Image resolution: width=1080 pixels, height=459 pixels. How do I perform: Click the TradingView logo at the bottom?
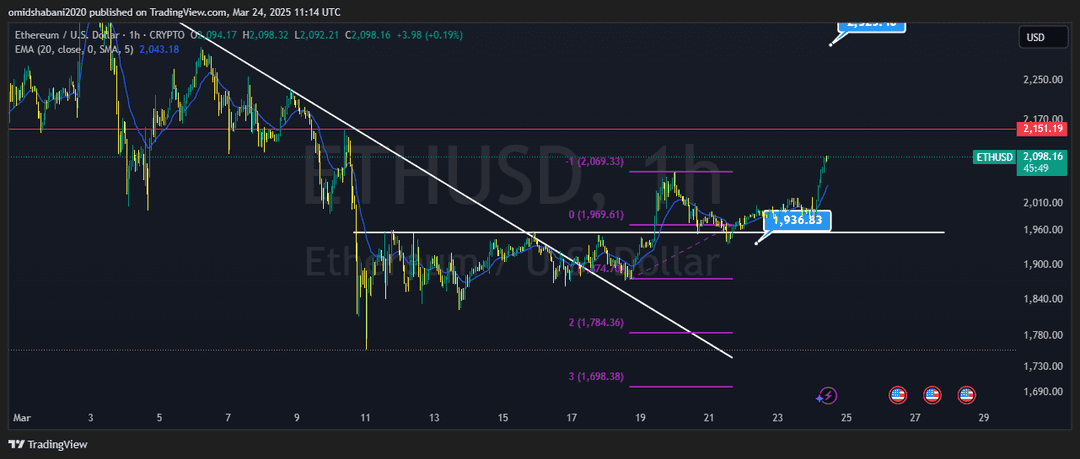(x=48, y=445)
